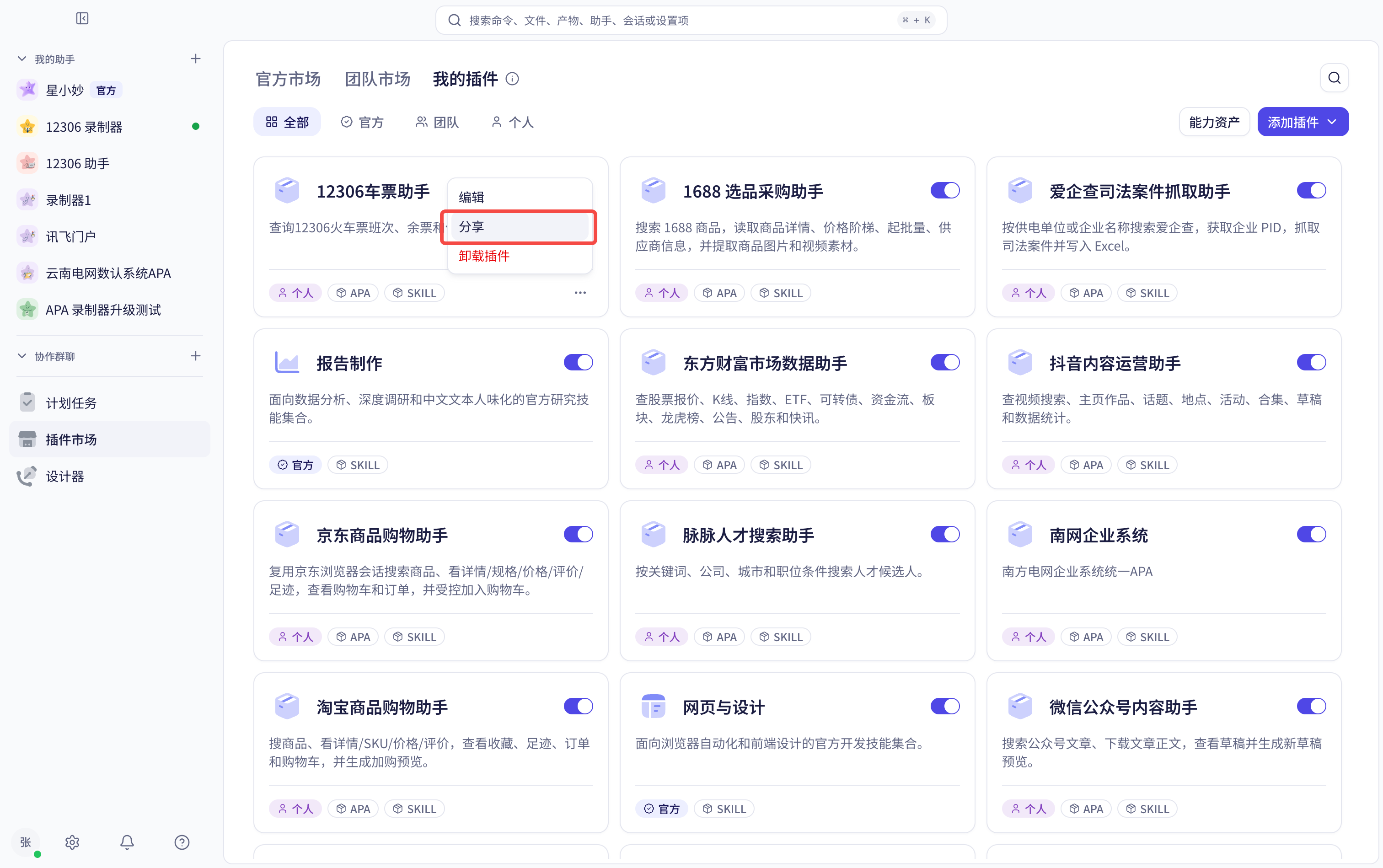Add a new assistant with the 我的助手 plus
Viewport: 1383px width, 868px height.
pos(196,59)
